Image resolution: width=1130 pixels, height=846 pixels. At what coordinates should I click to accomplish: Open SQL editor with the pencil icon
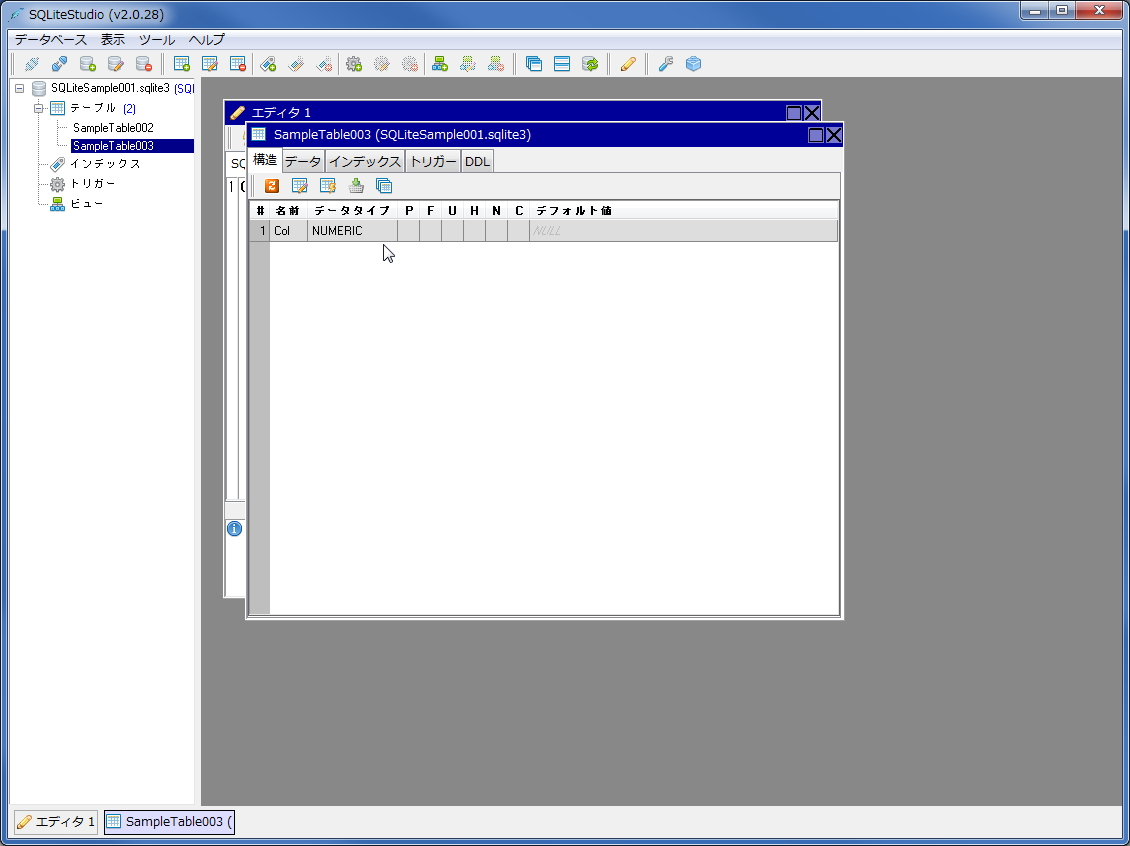tap(628, 64)
